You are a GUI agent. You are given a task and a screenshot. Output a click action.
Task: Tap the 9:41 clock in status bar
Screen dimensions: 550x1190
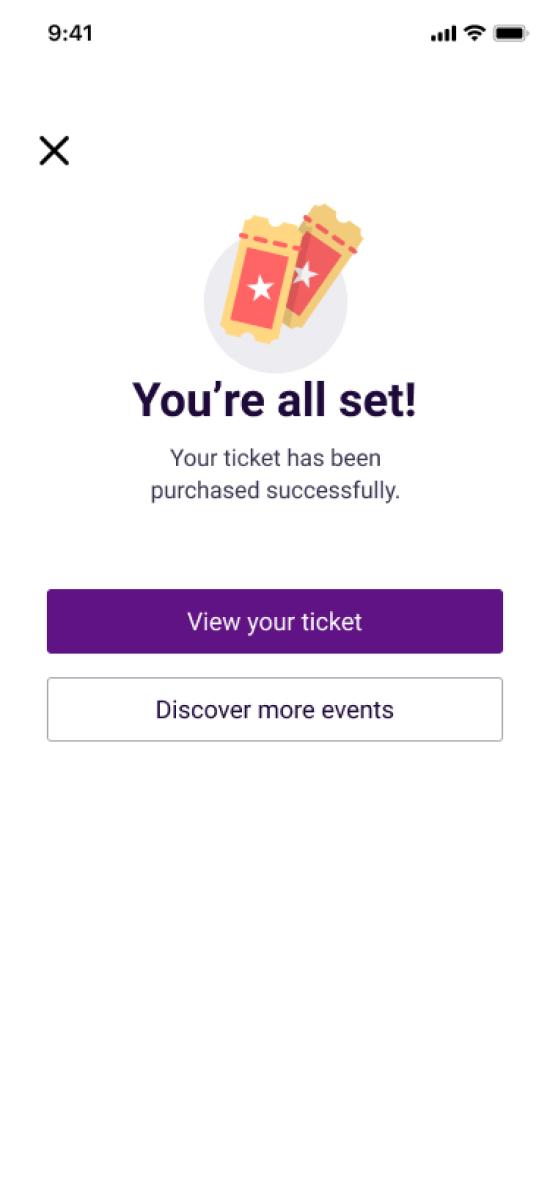click(x=70, y=33)
